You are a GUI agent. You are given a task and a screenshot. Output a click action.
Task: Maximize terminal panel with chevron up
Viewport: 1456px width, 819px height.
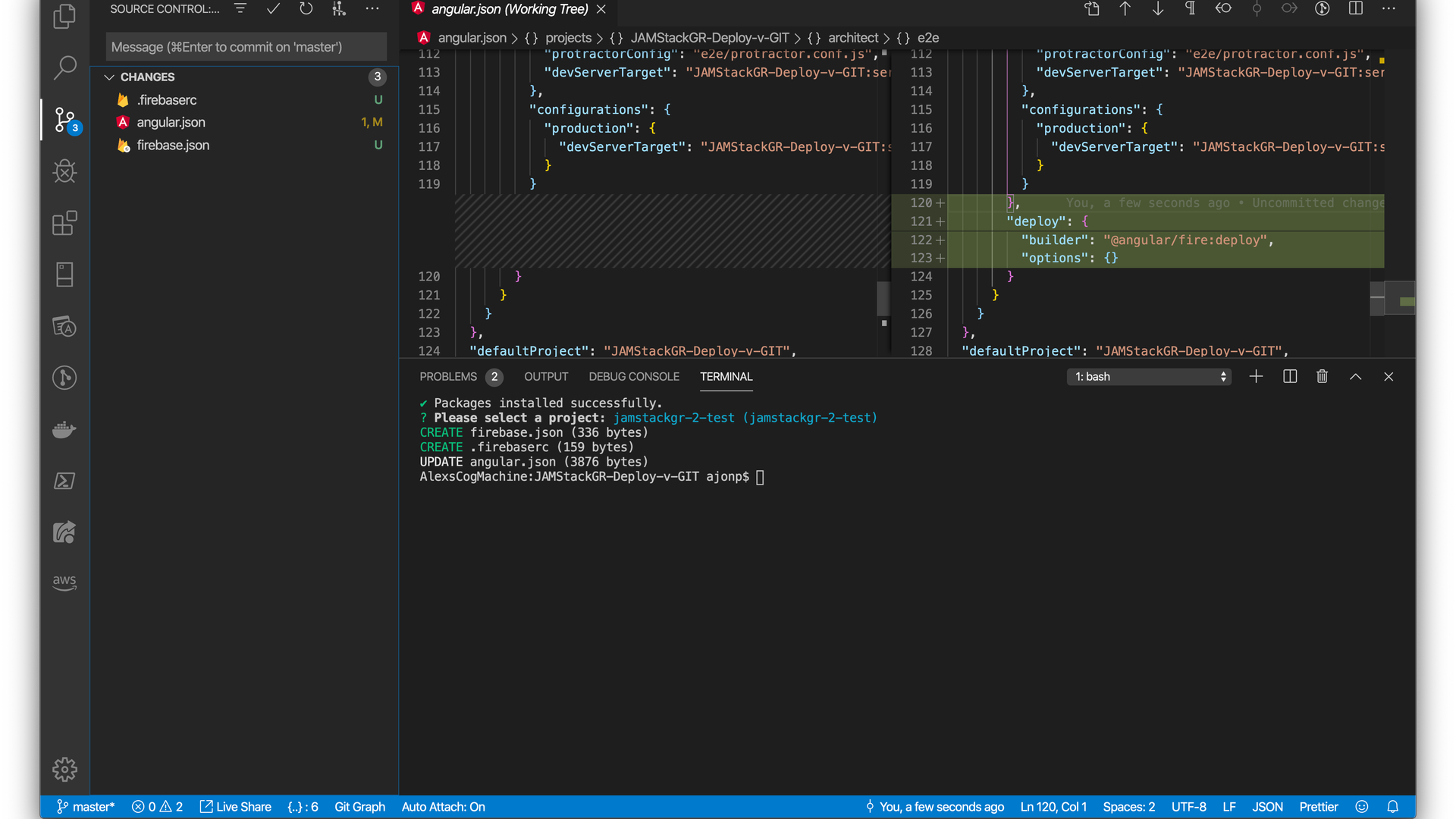click(x=1355, y=377)
